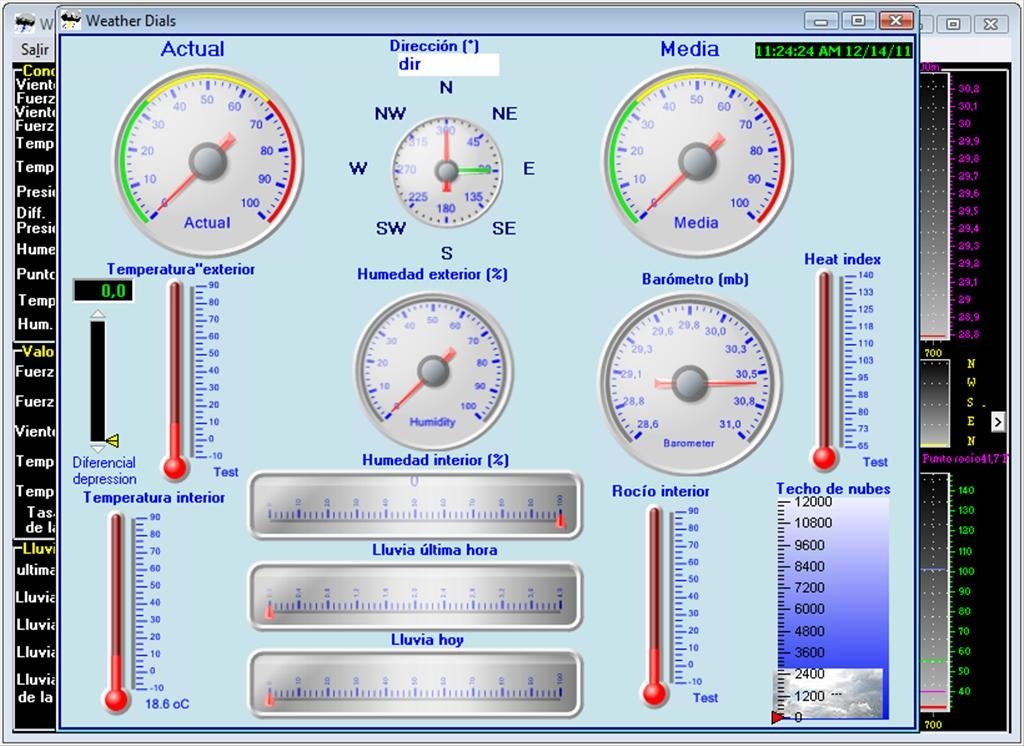Viewport: 1024px width, 746px height.
Task: Click the green date and time display
Action: (833, 51)
